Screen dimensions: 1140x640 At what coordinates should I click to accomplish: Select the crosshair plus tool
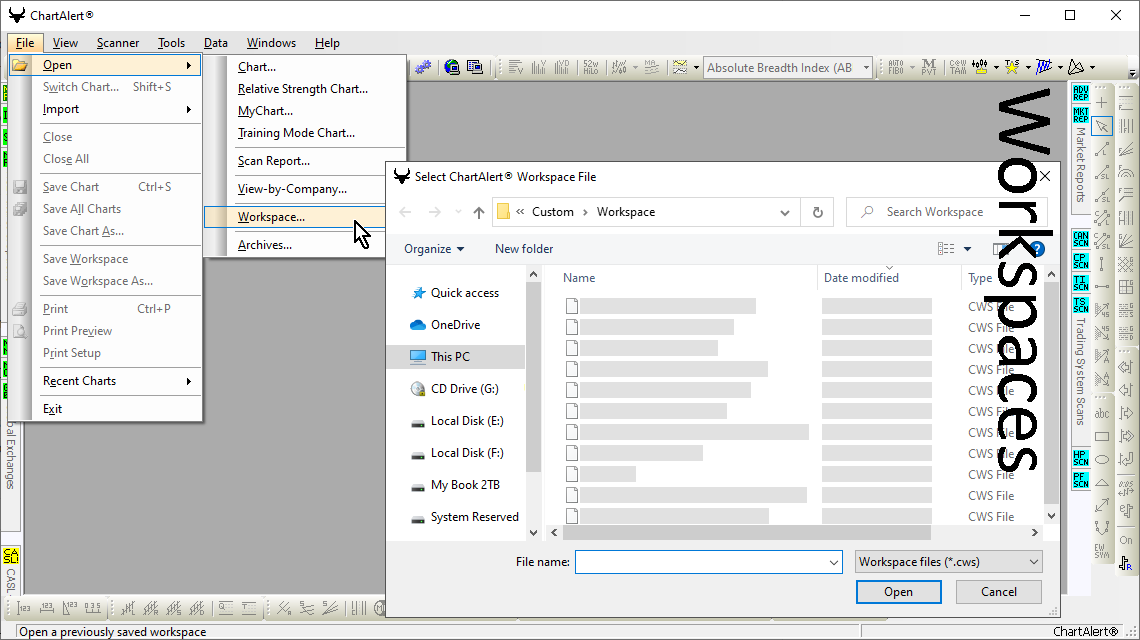1102,103
